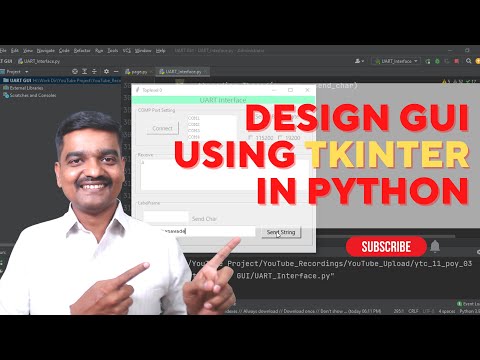
Task: Click the UTF-8 encoding status entry
Action: (x=429, y=311)
